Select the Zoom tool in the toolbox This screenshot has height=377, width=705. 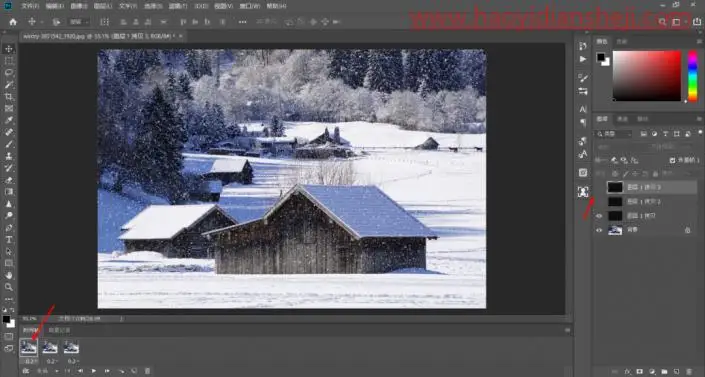point(9,287)
